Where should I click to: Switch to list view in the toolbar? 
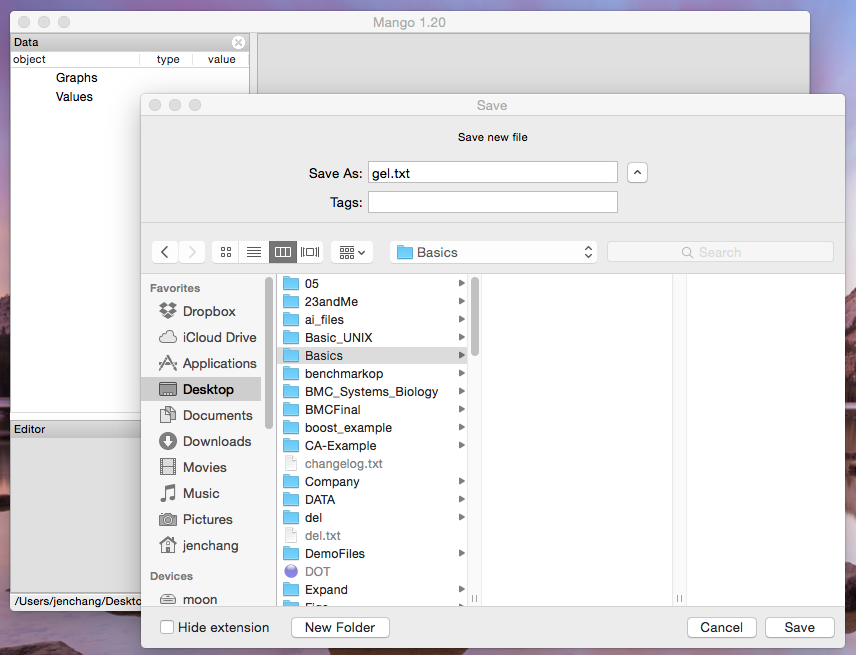[254, 252]
